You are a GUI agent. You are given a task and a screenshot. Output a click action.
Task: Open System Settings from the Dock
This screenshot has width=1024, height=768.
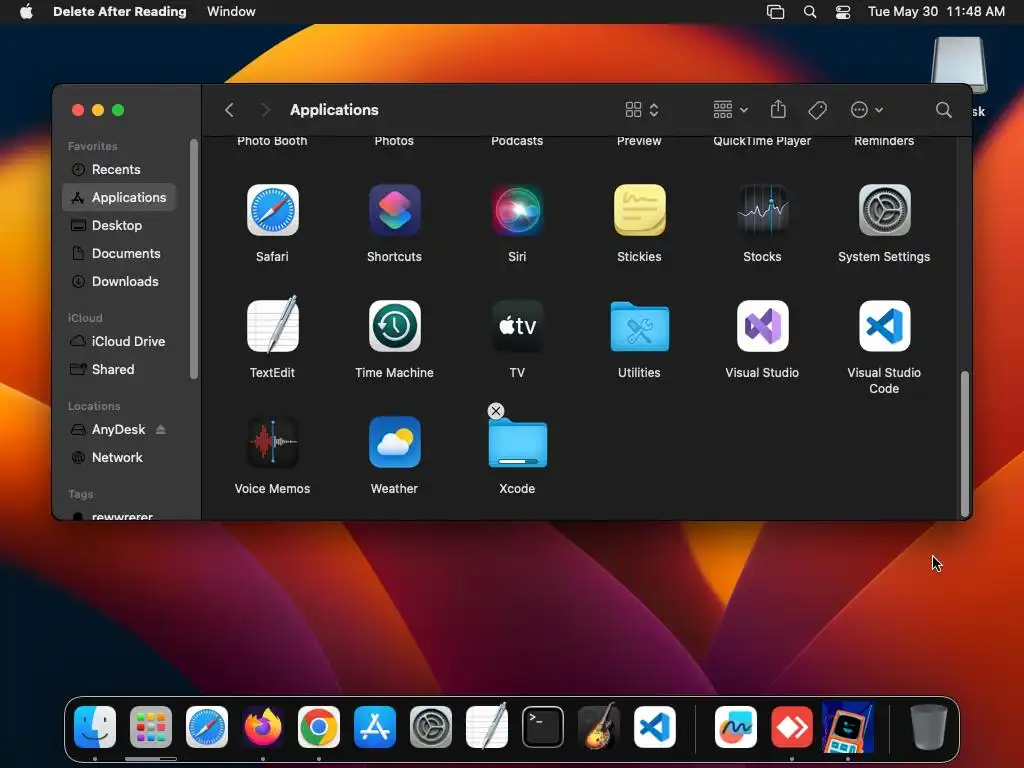click(x=431, y=726)
